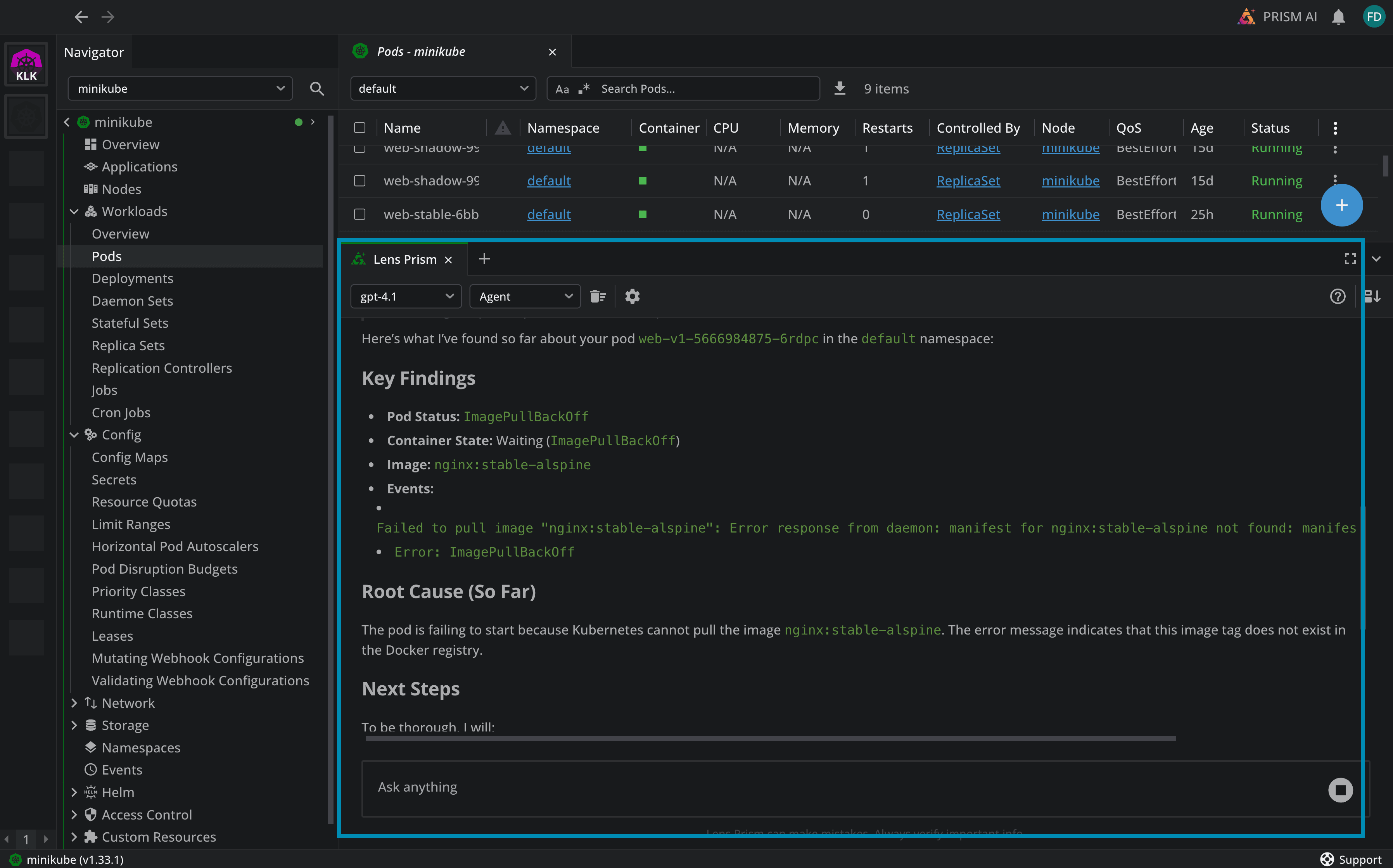Open ReplicaSet link for web-stable-6bb
Screen dimensions: 1393x868
[968, 214]
